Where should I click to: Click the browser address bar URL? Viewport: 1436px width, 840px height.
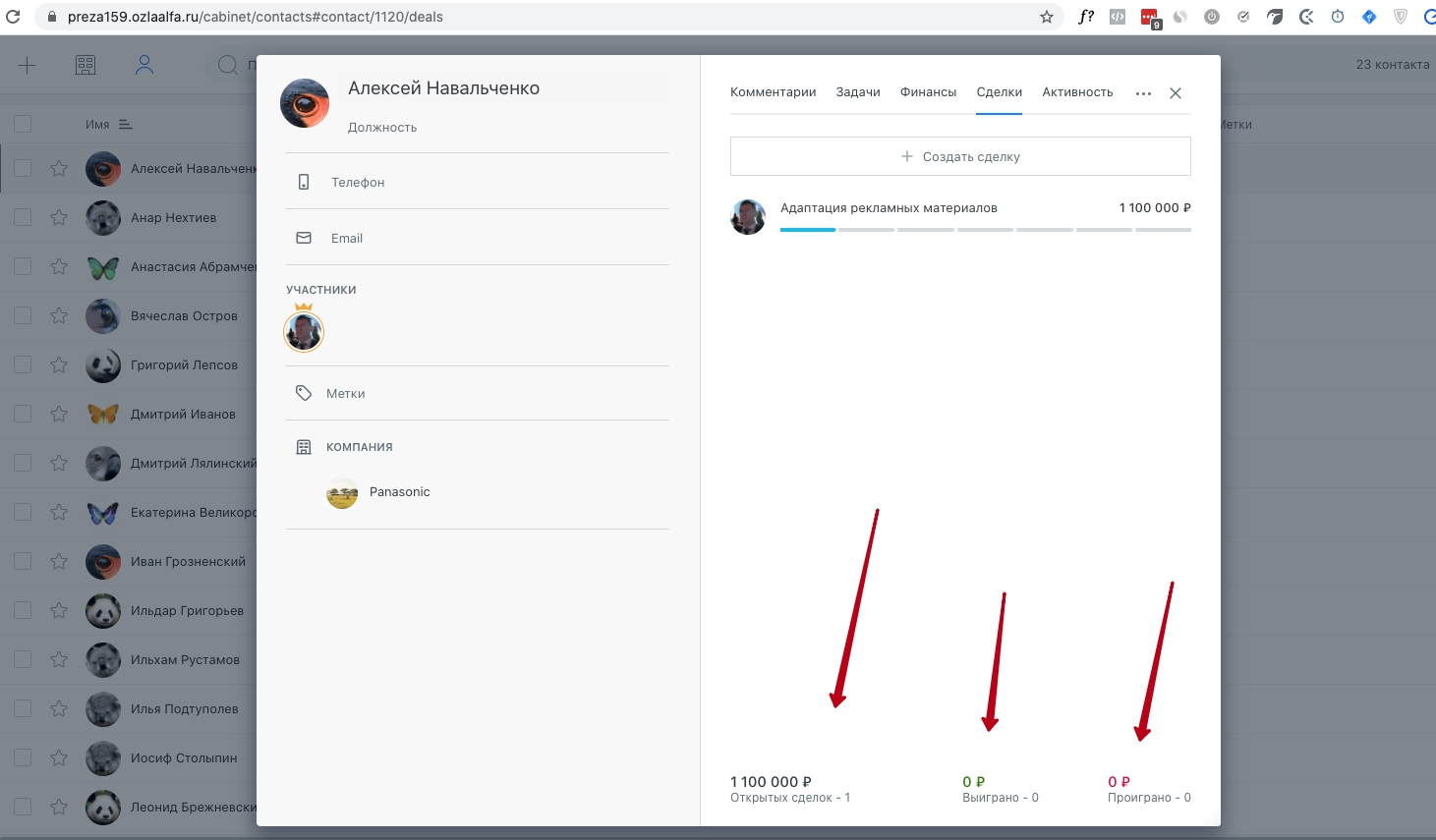pos(256,17)
